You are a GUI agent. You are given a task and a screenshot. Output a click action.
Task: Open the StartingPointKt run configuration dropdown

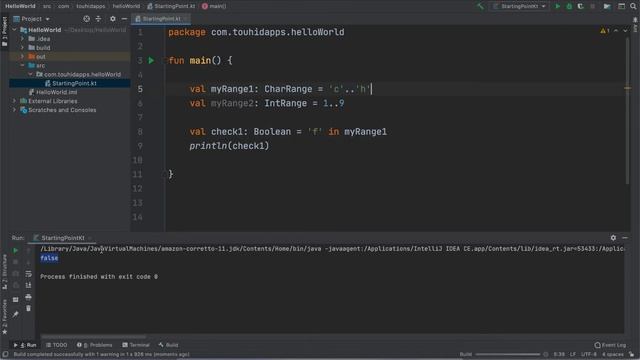[519, 6]
